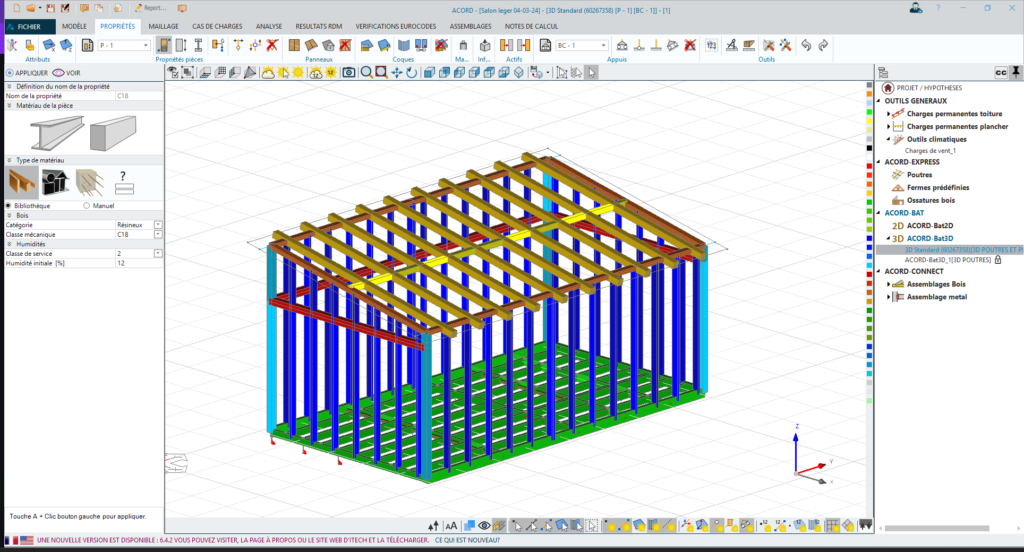
Task: Select Ossatures bois in ACORD-EXPRESS
Action: tap(931, 201)
